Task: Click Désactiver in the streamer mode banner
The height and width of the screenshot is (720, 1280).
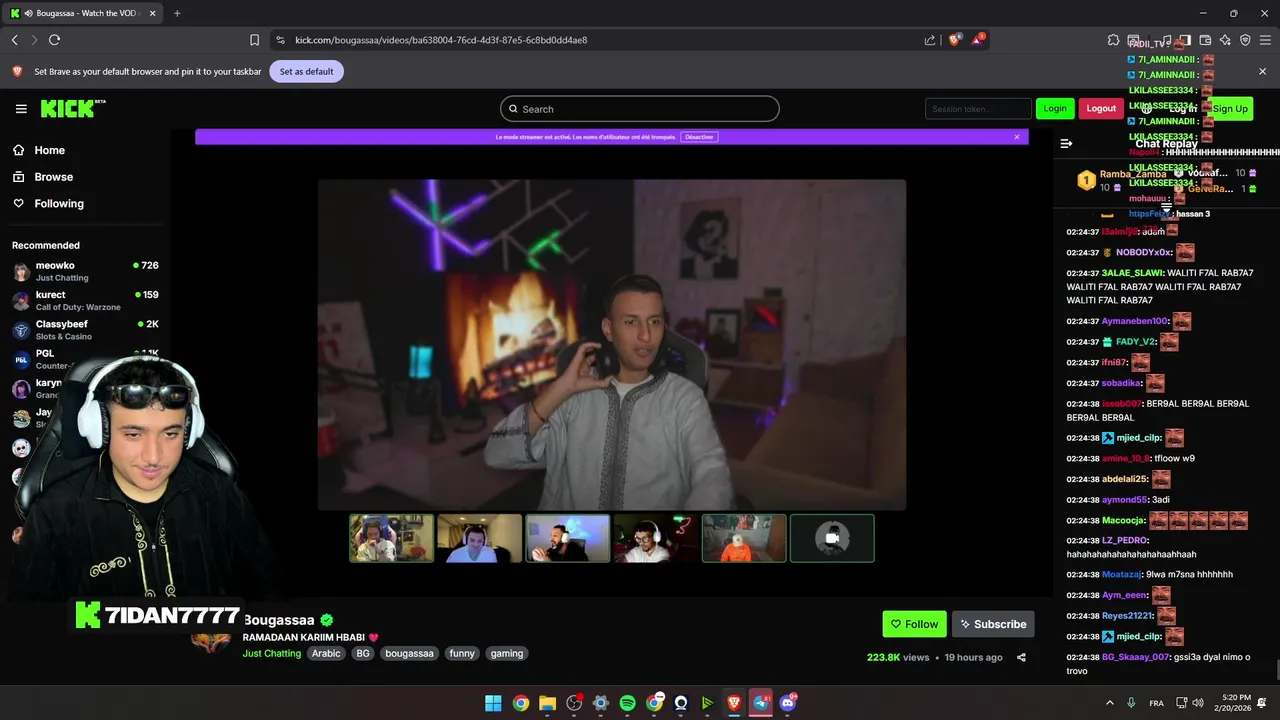Action: 699,137
